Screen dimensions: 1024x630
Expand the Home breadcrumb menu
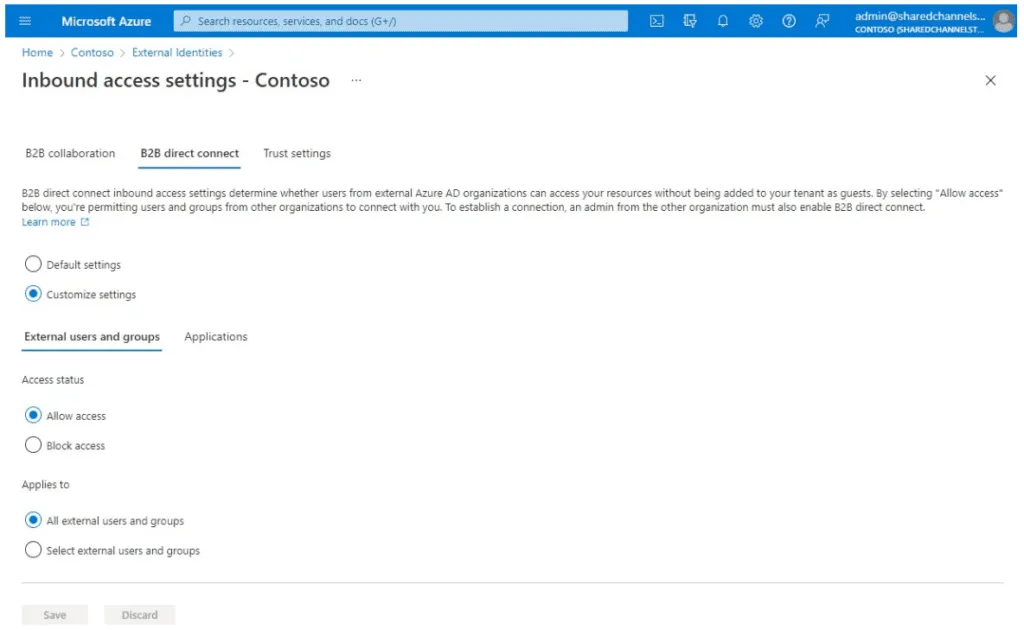click(x=37, y=52)
